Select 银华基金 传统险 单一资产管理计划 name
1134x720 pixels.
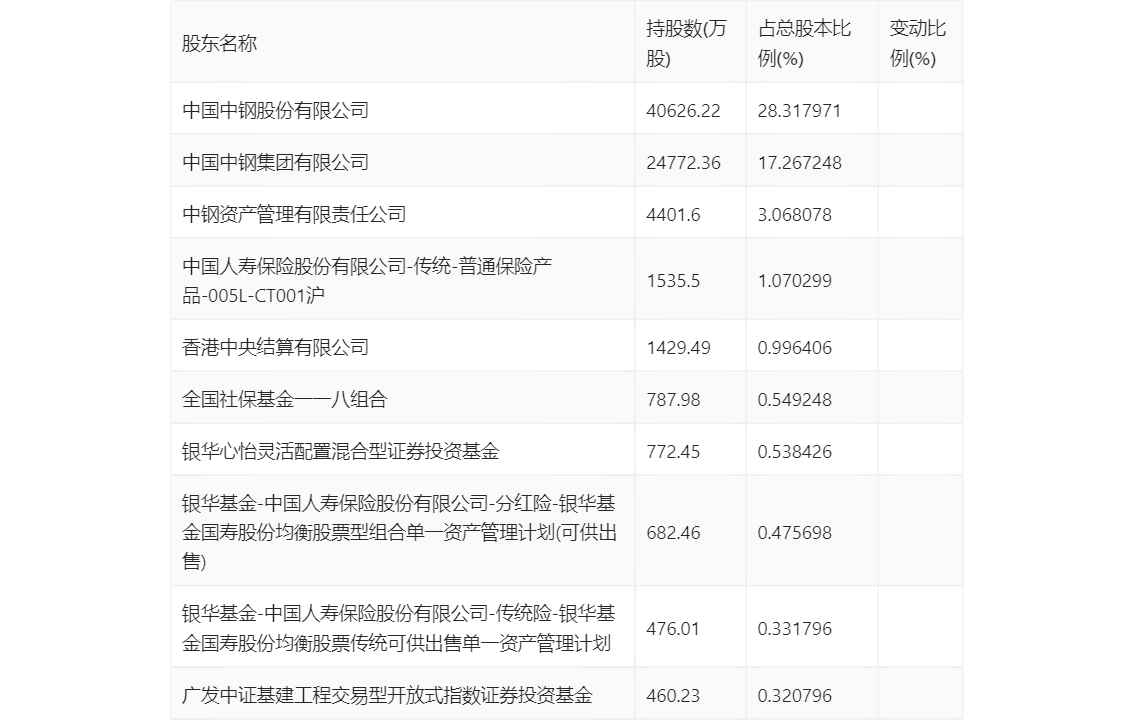398,628
